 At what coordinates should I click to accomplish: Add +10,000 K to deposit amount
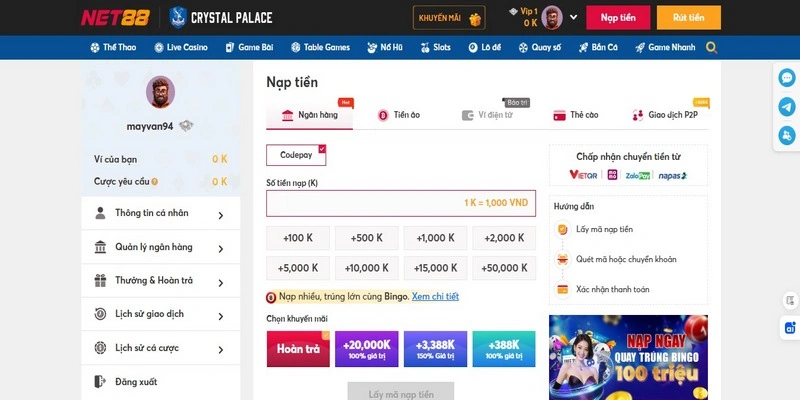[366, 268]
